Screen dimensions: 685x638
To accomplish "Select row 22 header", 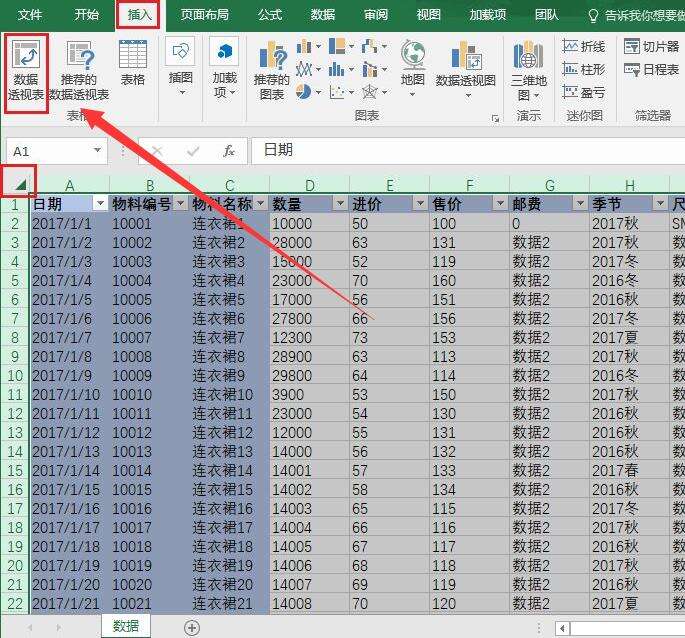I will (x=15, y=604).
